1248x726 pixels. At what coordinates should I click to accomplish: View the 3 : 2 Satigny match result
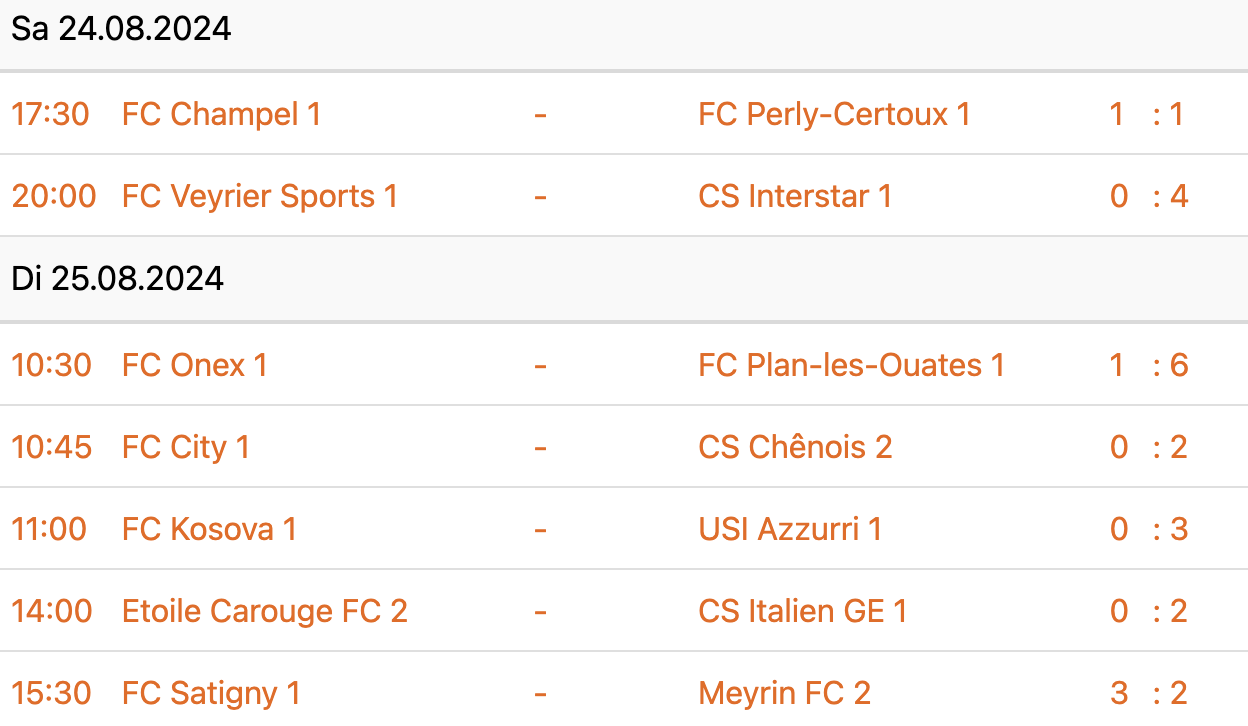tap(1148, 693)
